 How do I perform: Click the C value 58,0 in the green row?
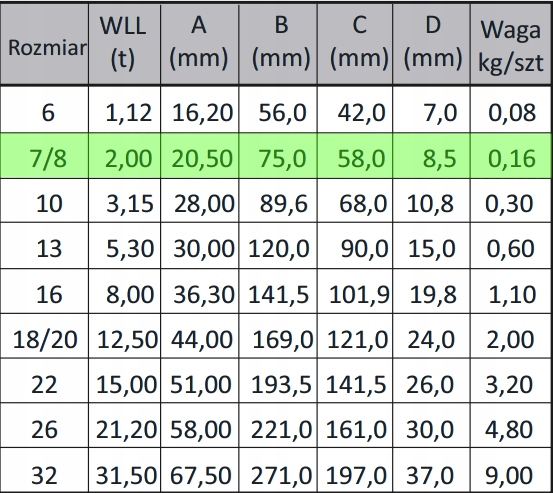tap(355, 156)
